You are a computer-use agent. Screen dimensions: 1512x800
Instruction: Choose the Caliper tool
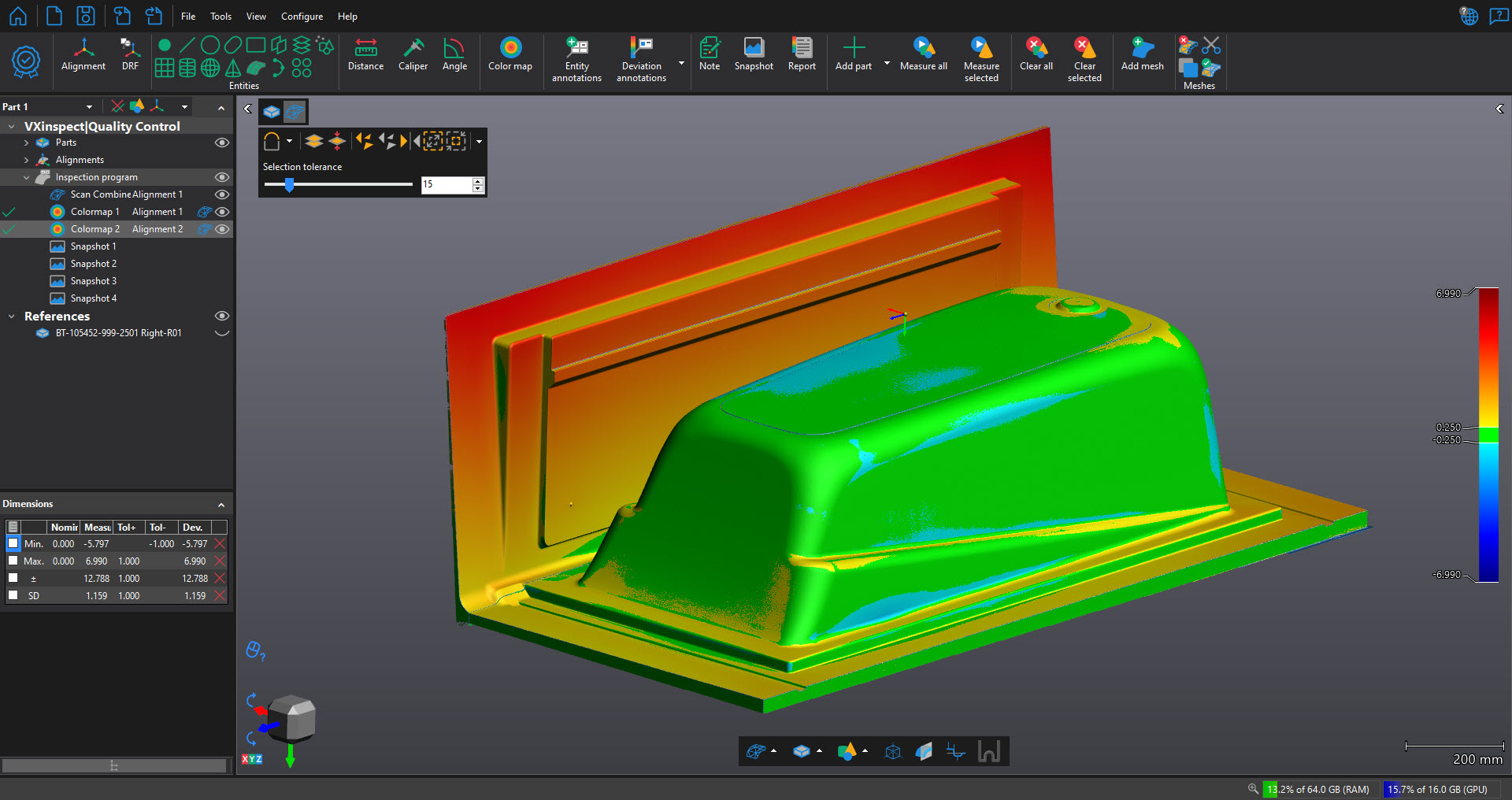point(413,54)
